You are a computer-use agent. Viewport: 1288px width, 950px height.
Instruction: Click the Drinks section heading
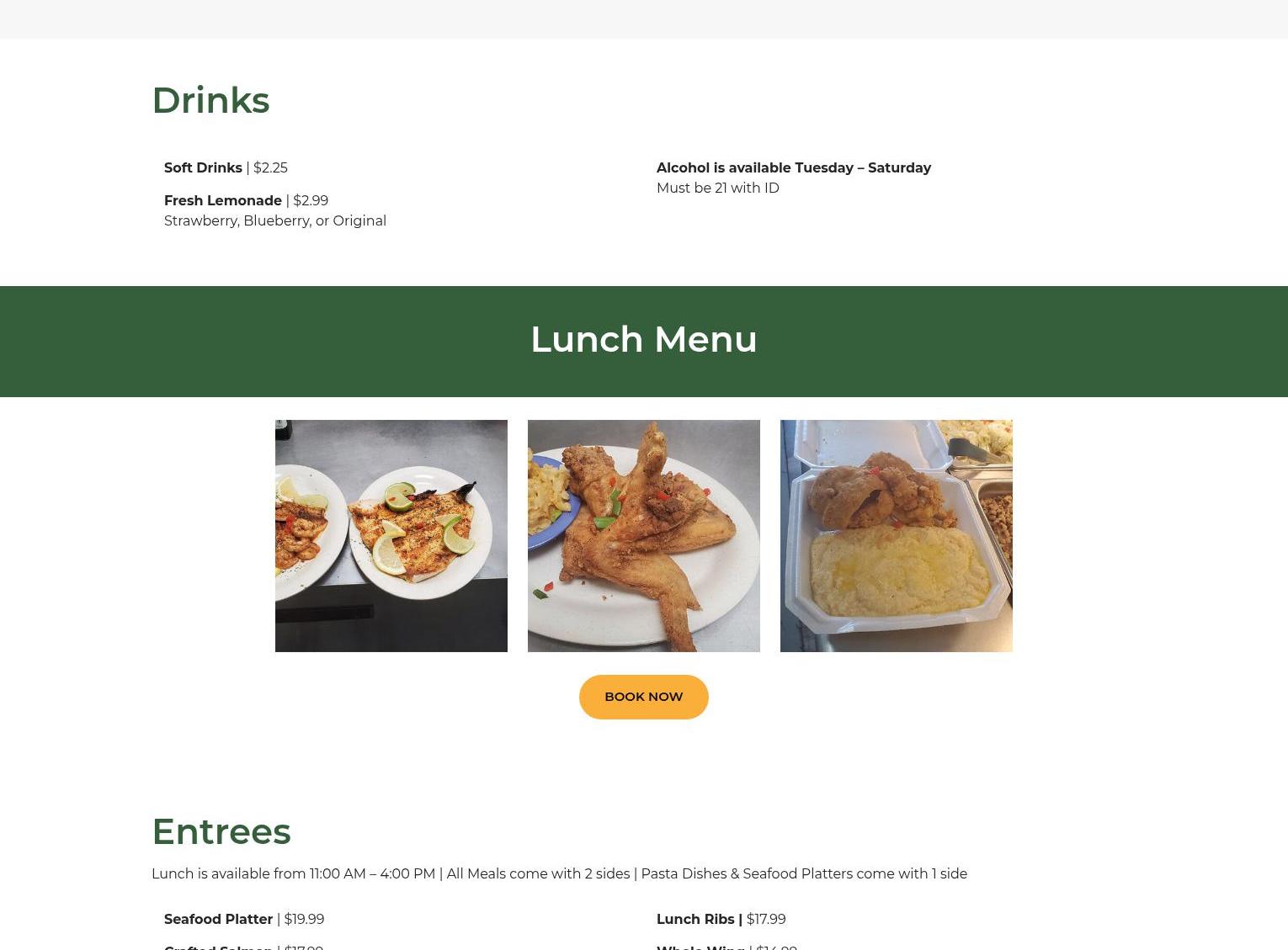pyautogui.click(x=210, y=100)
